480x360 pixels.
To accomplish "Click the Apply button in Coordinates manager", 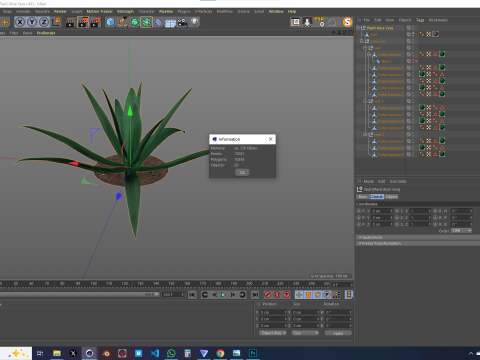I will point(338,333).
